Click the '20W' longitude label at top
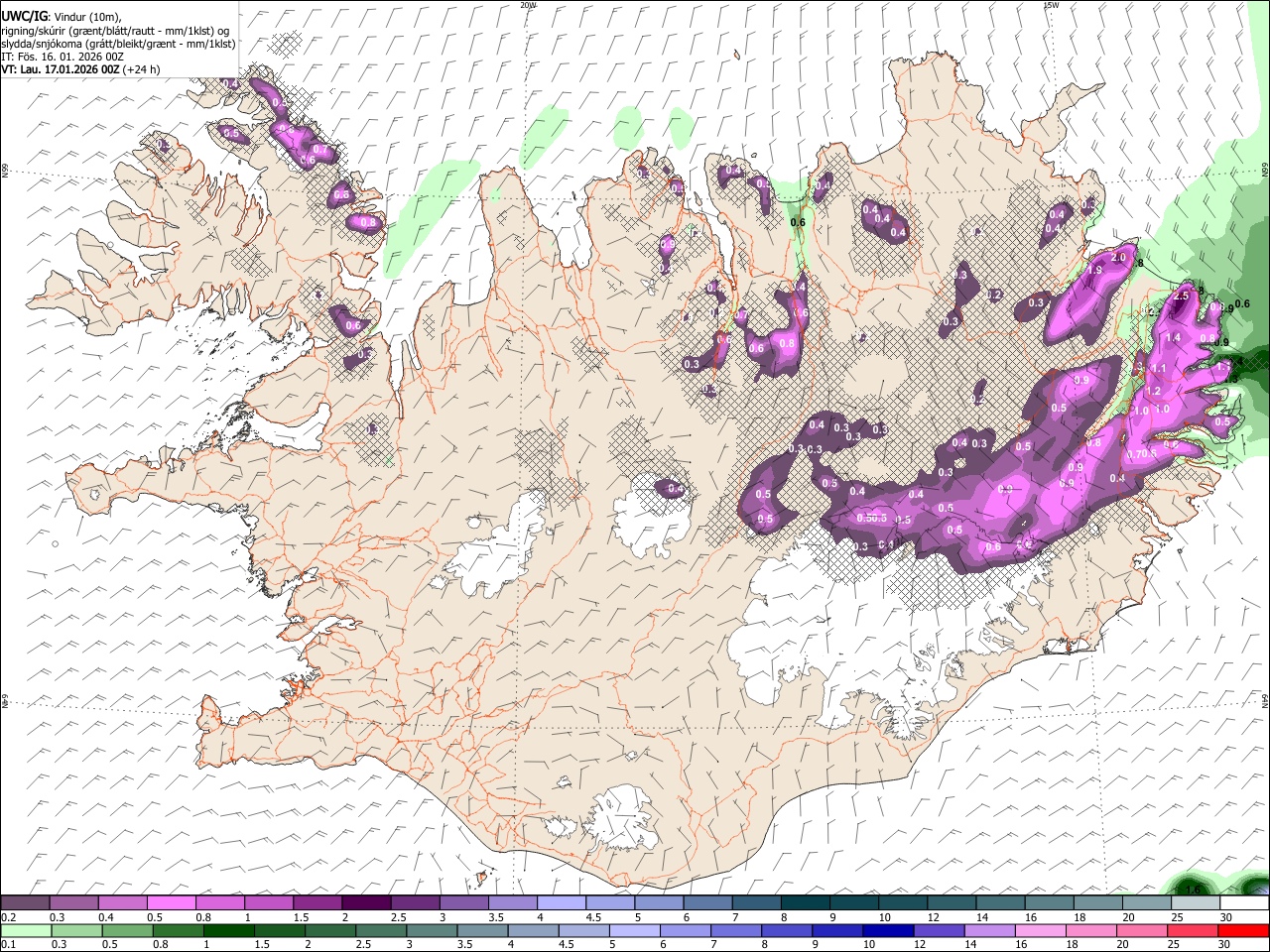 coord(528,5)
